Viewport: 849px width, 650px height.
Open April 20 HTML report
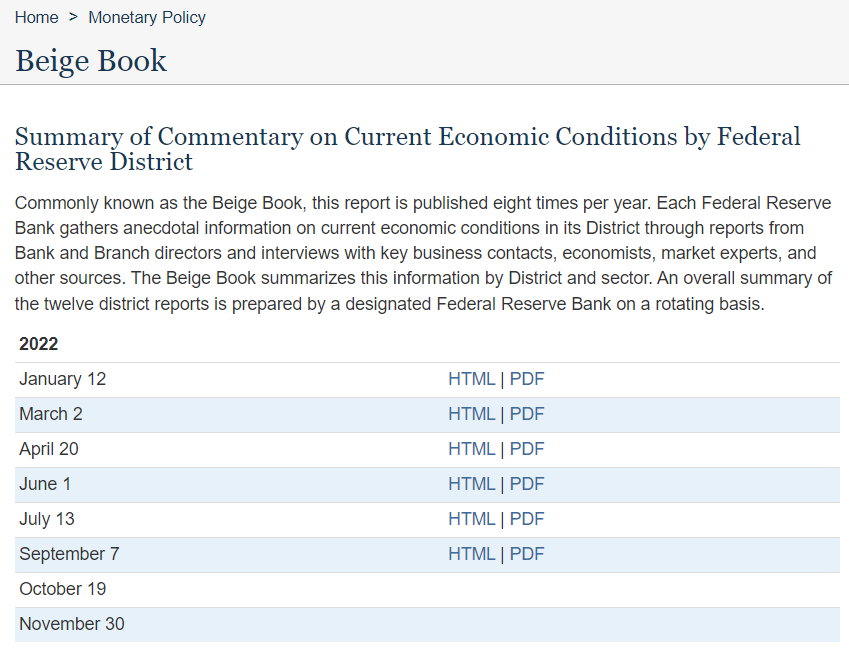point(471,449)
